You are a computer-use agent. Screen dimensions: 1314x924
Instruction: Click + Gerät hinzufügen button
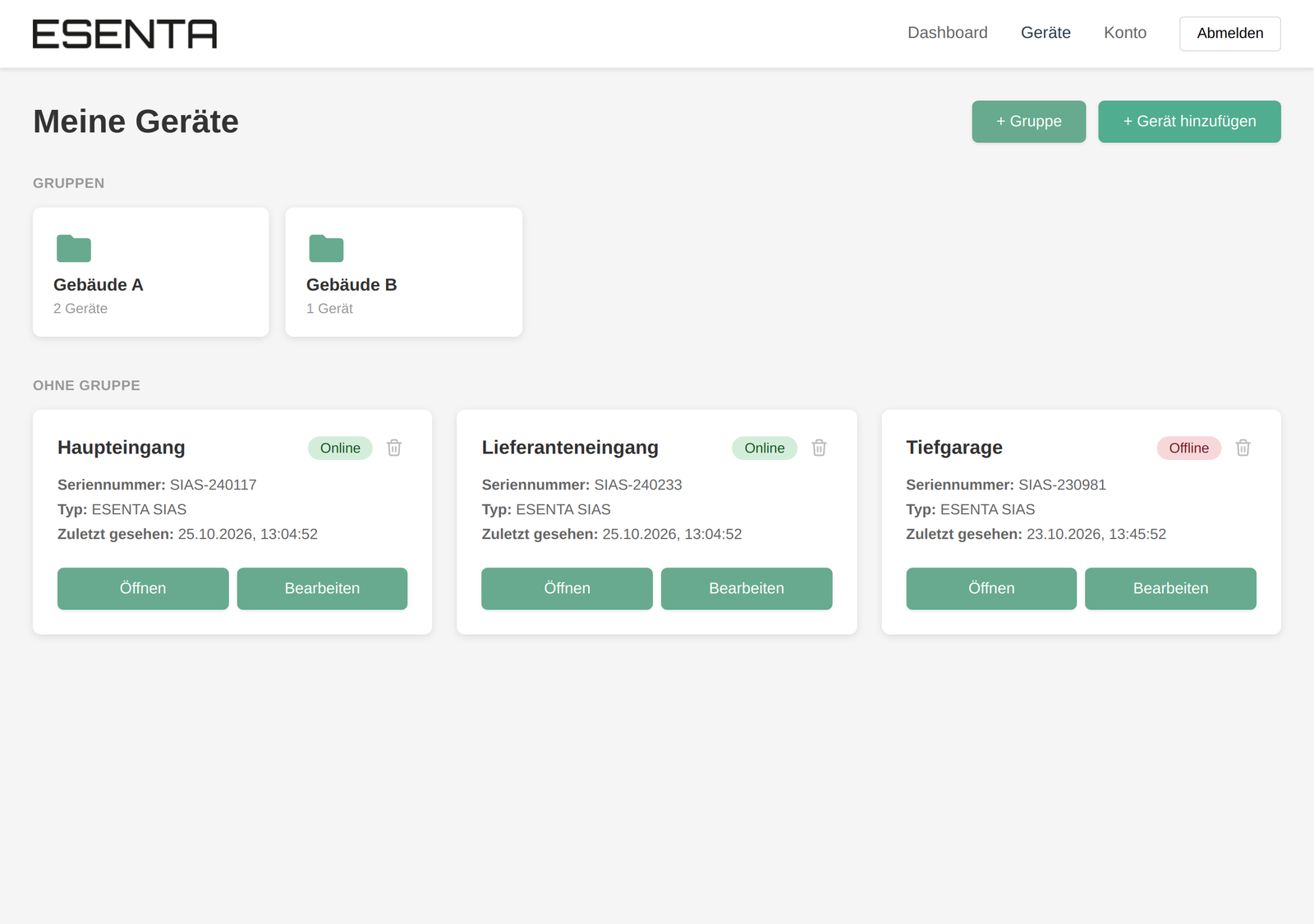tap(1189, 122)
